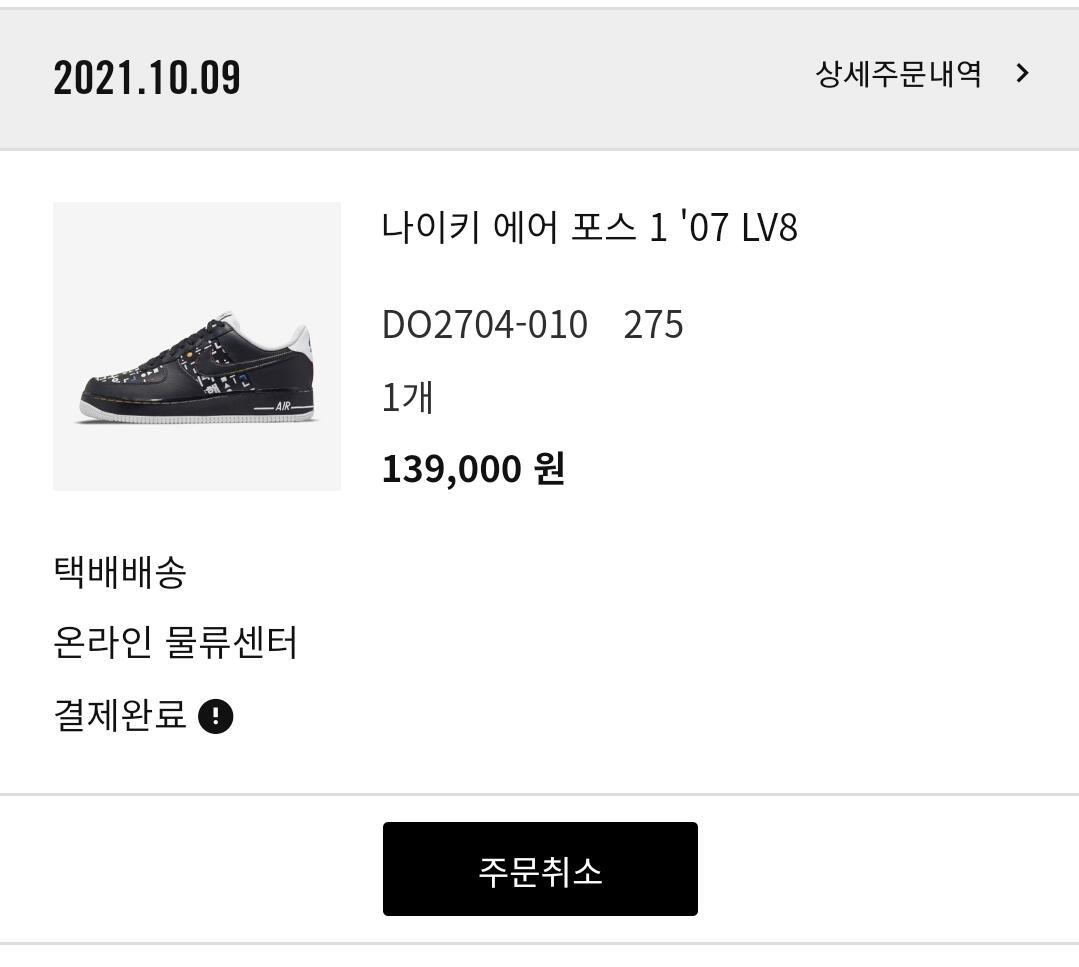
Task: Click the right chevron next to 상세주문내역
Action: (x=1021, y=74)
